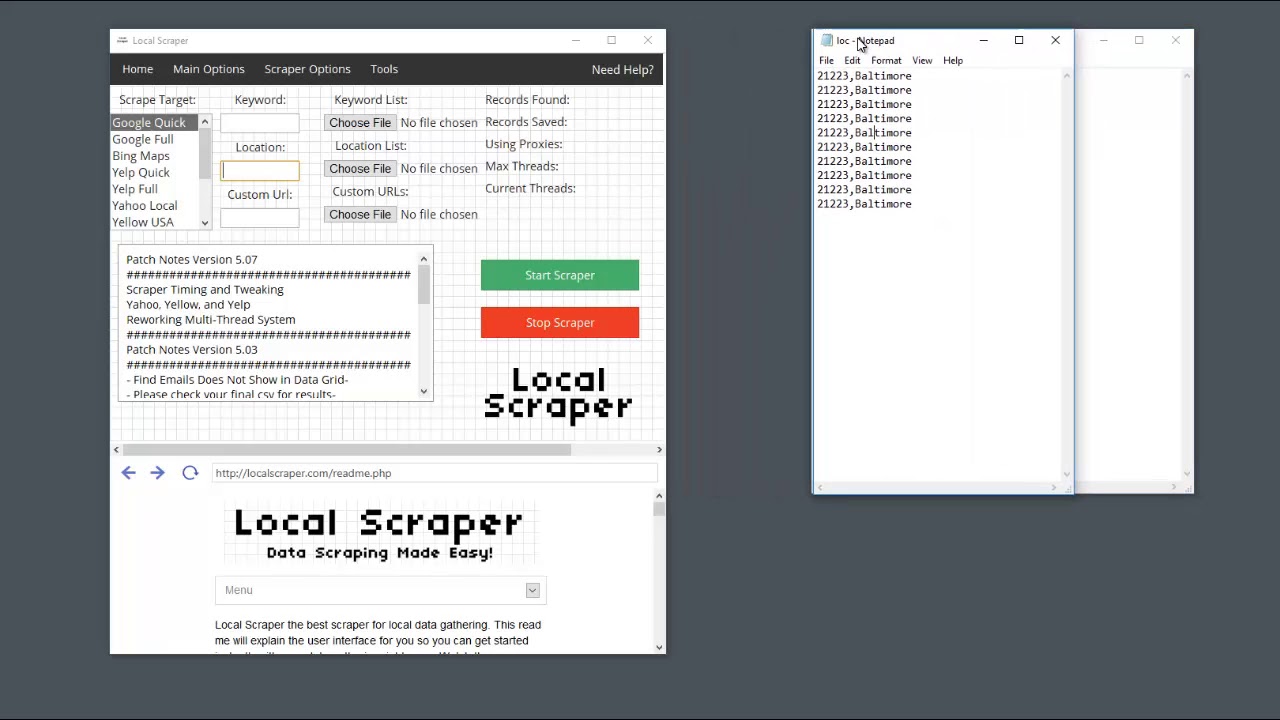The height and width of the screenshot is (720, 1280).
Task: Close the Local Scraper window
Action: click(648, 41)
